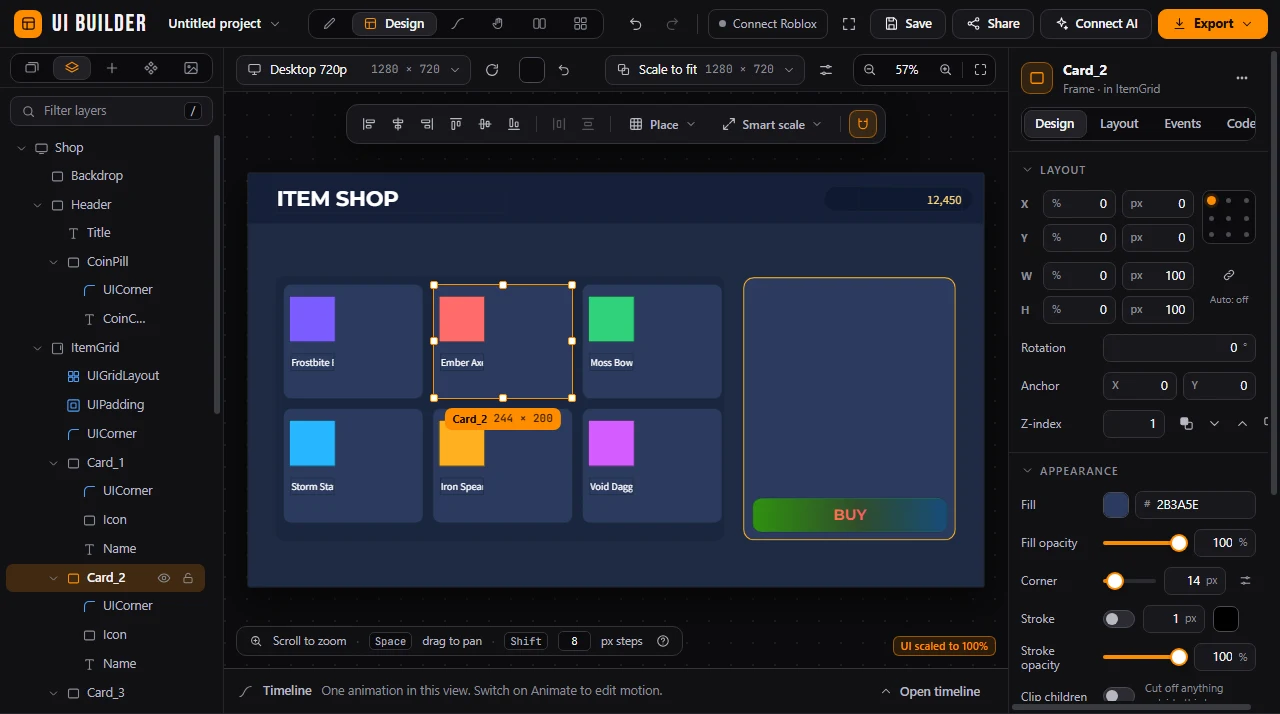Select the layers panel icon
Screen dimensions: 1280x714
[x=72, y=68]
